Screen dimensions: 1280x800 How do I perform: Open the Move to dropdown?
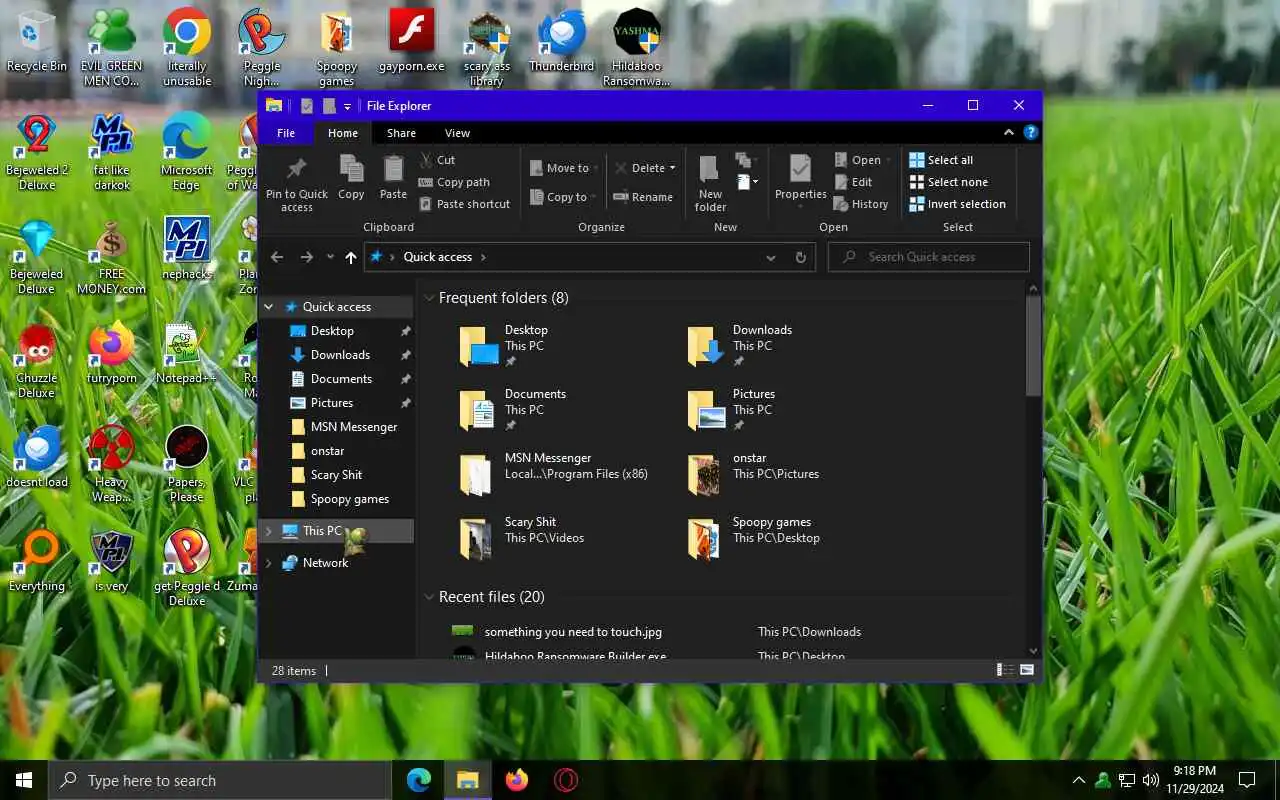click(x=566, y=168)
